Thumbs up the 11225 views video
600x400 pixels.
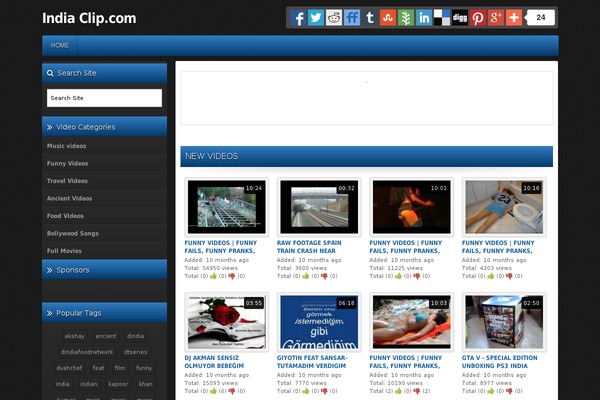(x=398, y=276)
